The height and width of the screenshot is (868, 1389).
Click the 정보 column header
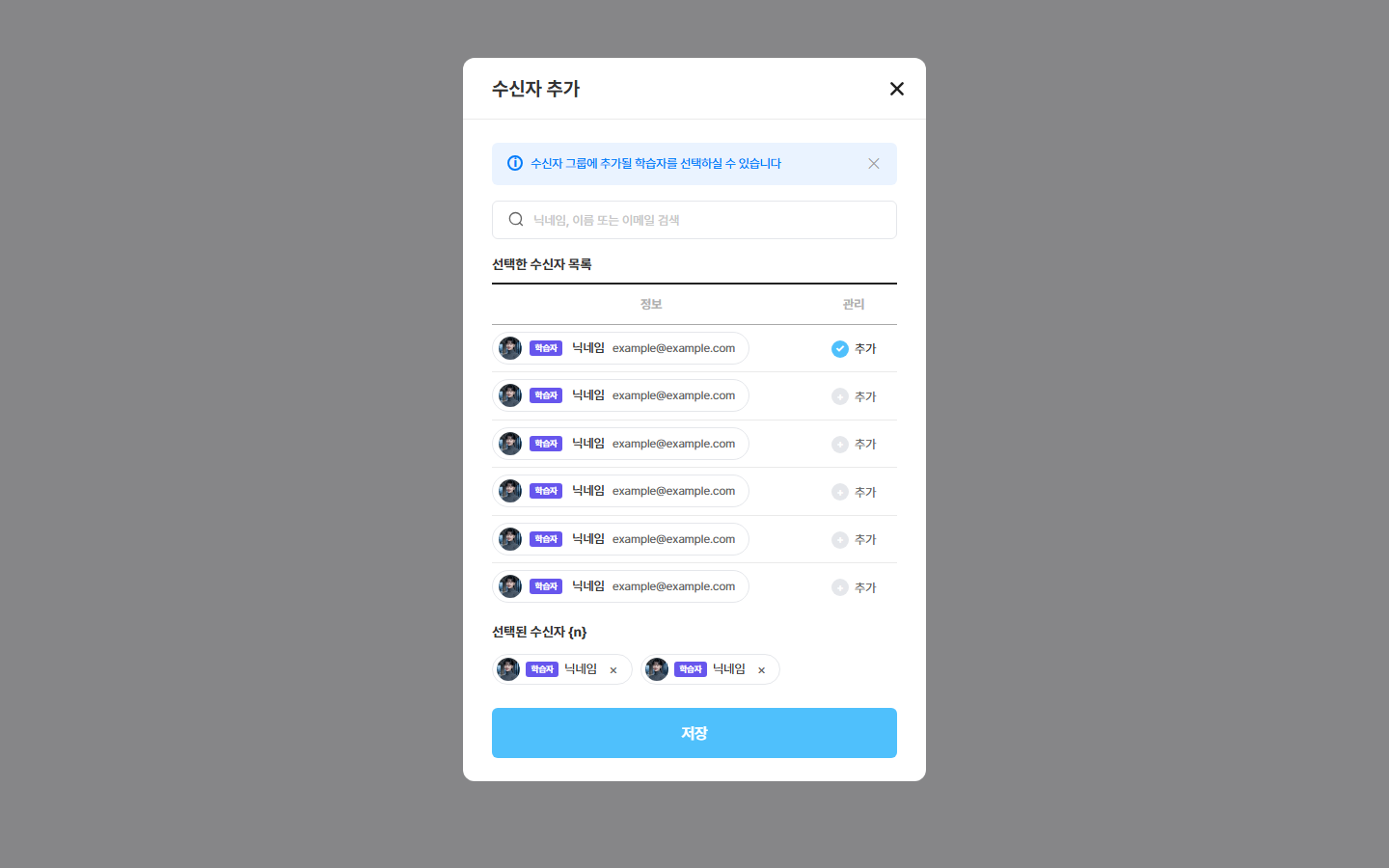click(651, 304)
